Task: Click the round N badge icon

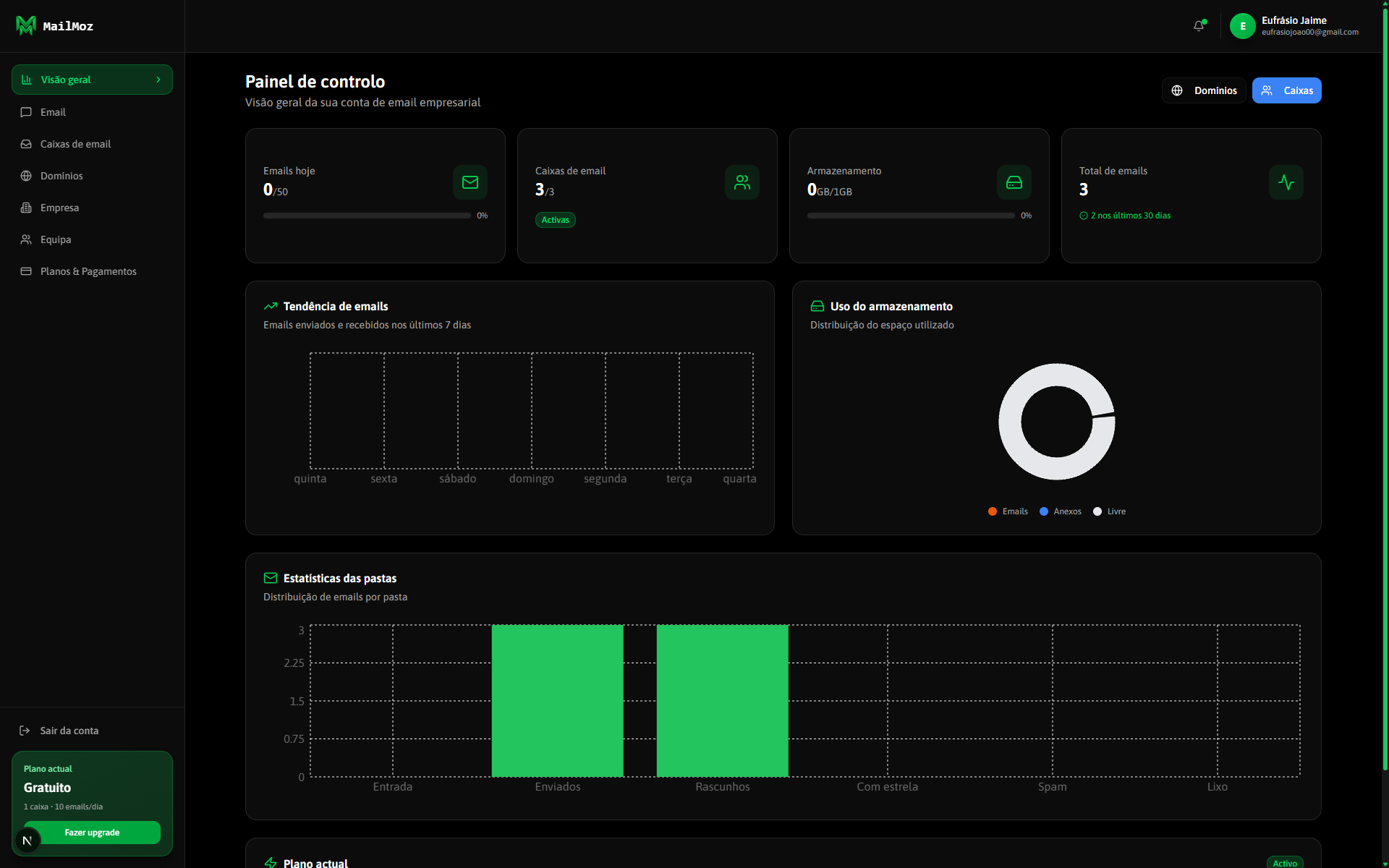Action: coord(27,841)
